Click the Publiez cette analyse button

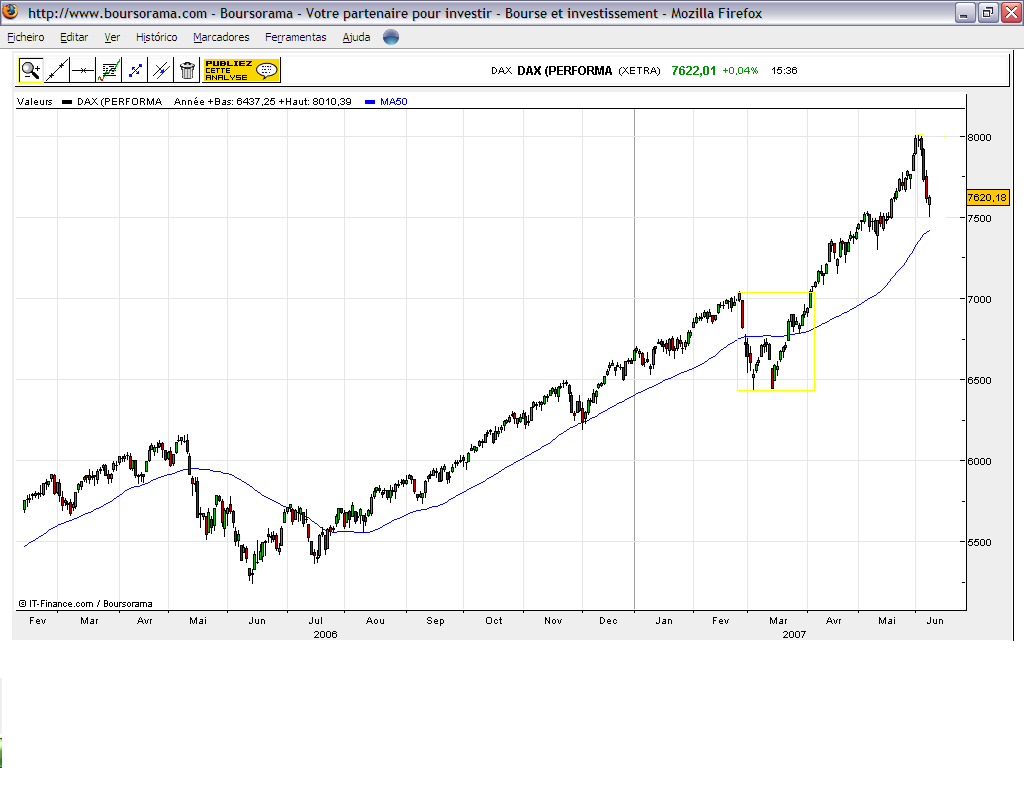coord(242,70)
